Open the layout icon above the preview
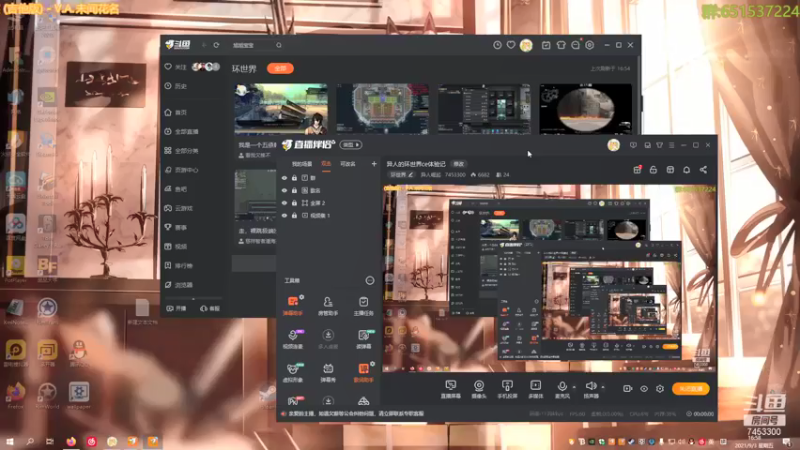The height and width of the screenshot is (450, 800). [670, 170]
